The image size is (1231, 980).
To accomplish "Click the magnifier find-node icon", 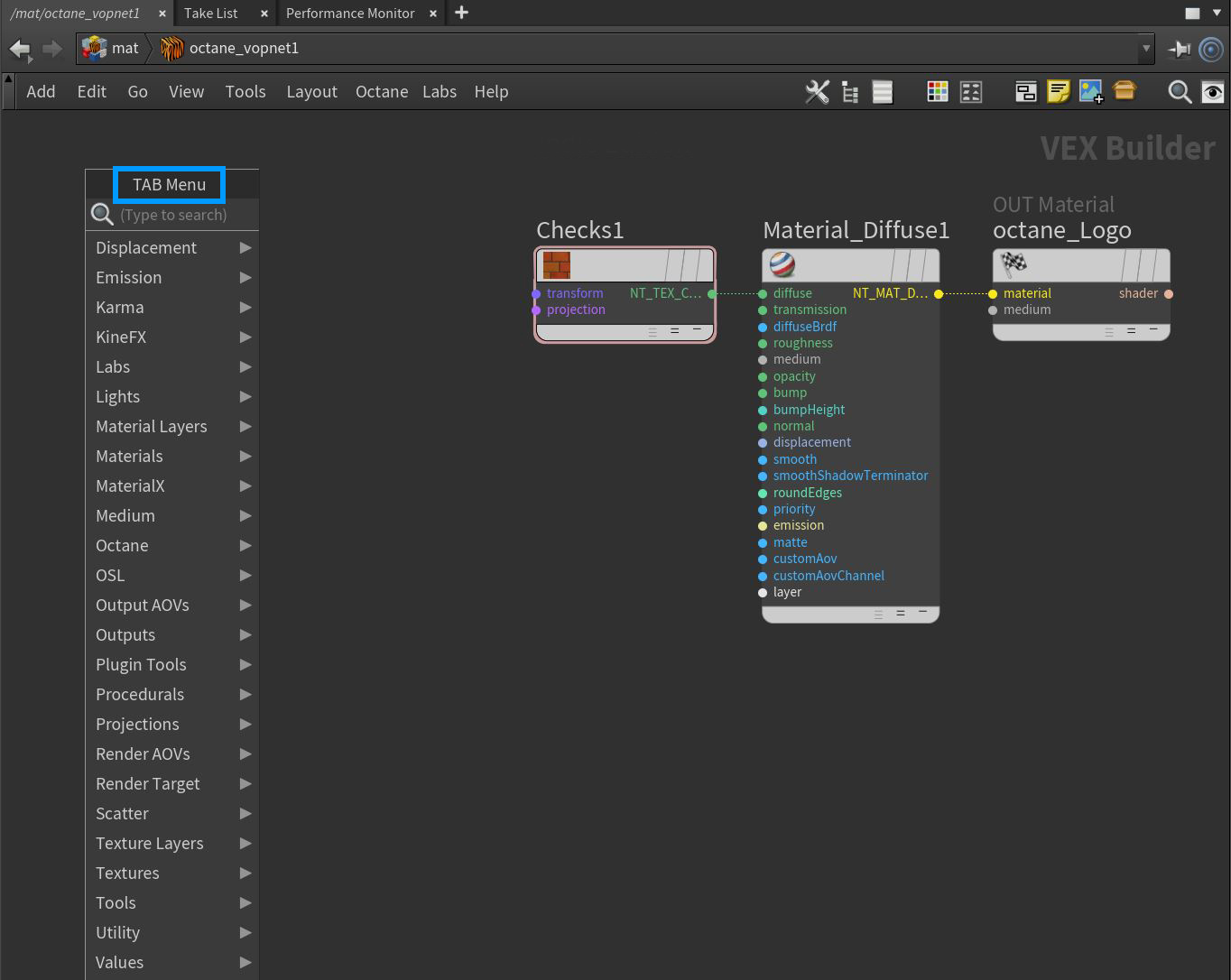I will click(1180, 92).
